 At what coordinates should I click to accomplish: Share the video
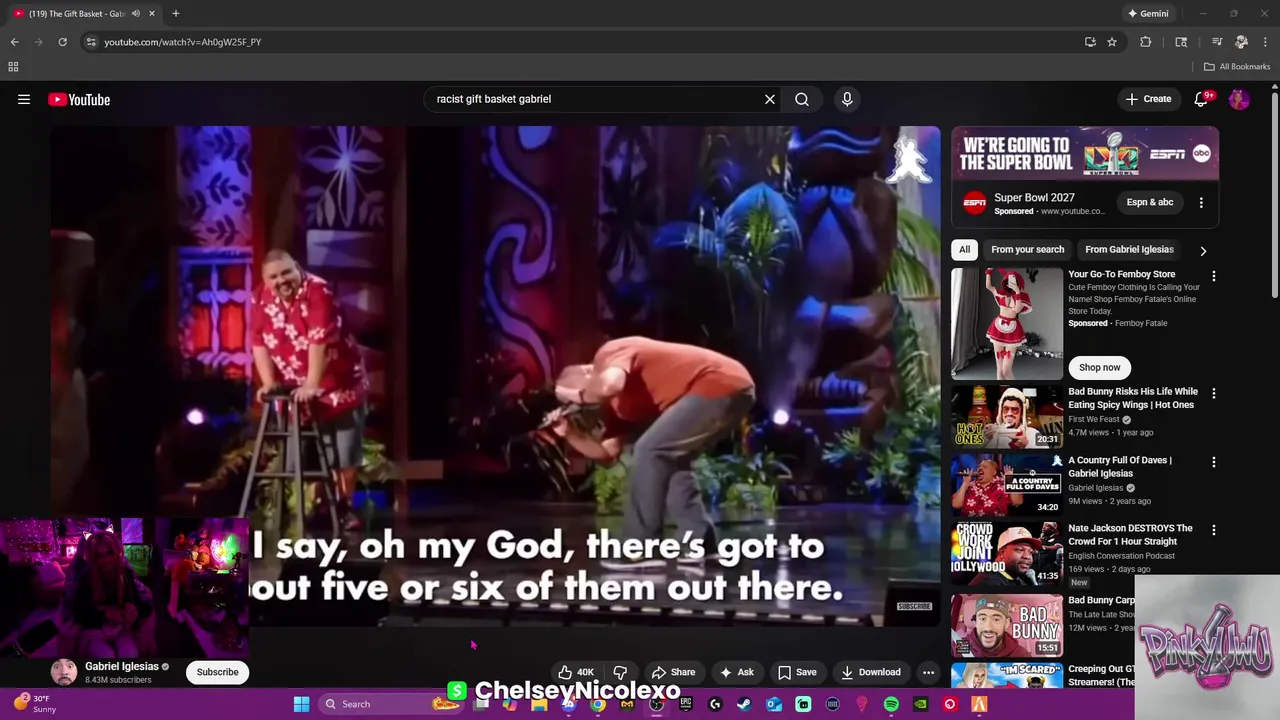point(673,672)
